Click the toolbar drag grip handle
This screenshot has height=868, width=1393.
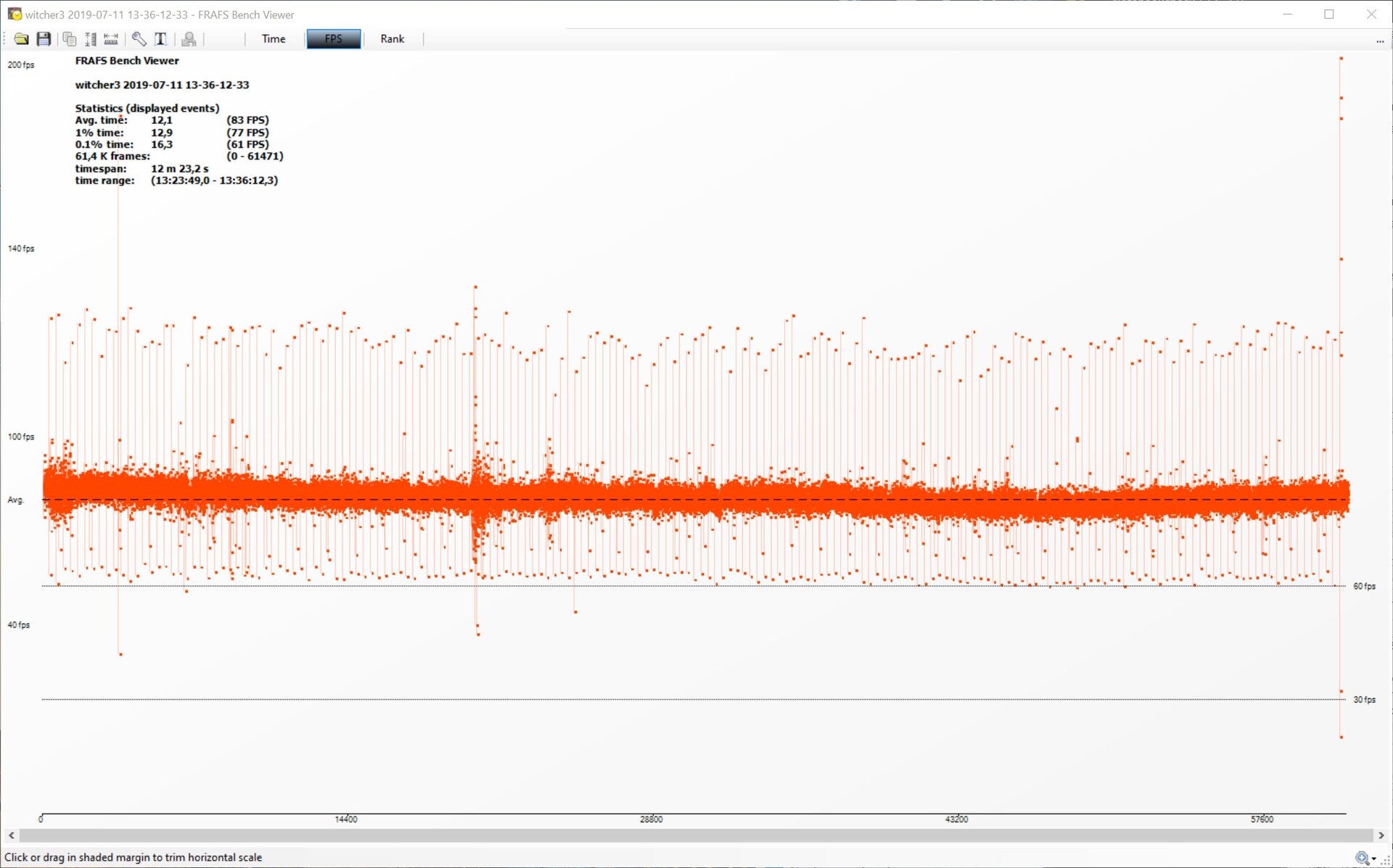[6, 39]
